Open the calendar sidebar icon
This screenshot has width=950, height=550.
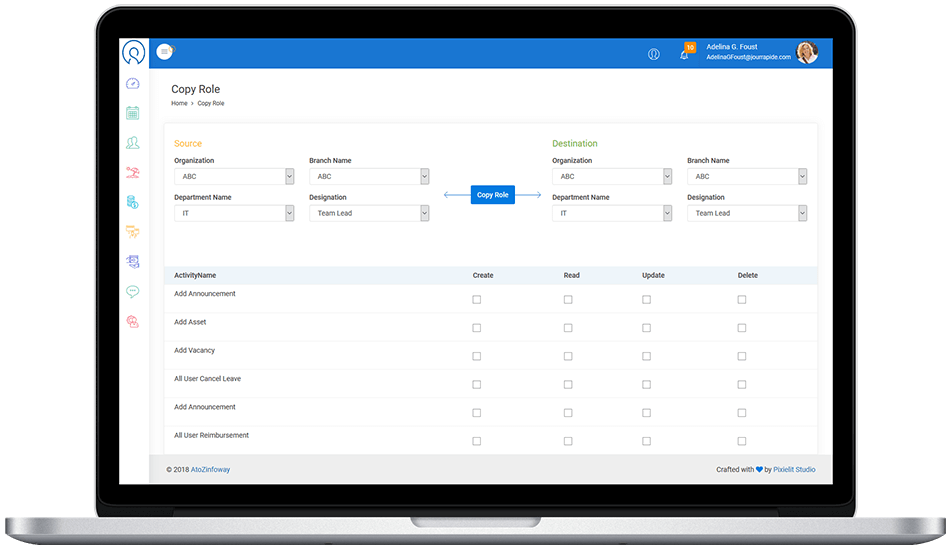[x=133, y=113]
